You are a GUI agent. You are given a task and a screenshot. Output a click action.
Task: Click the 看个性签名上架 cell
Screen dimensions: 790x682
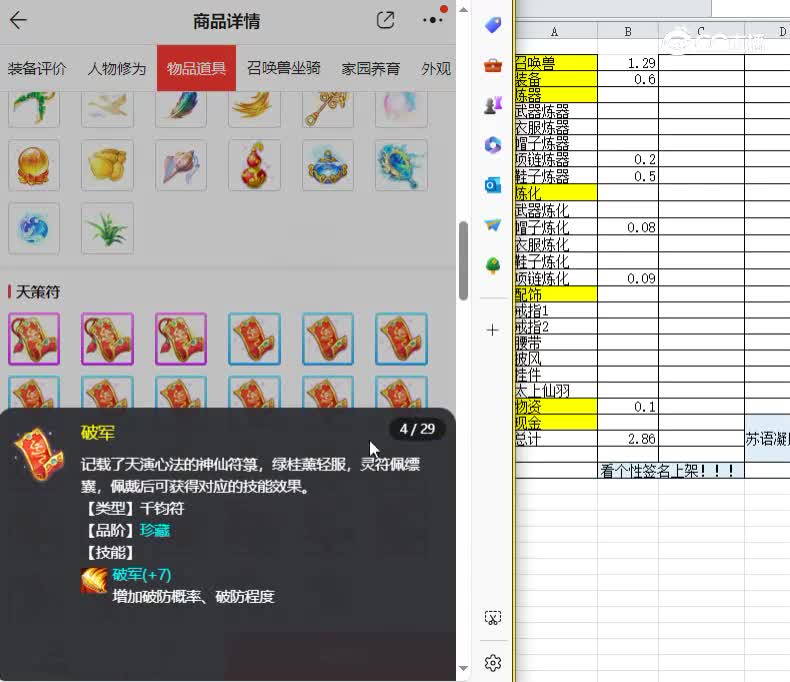point(671,470)
